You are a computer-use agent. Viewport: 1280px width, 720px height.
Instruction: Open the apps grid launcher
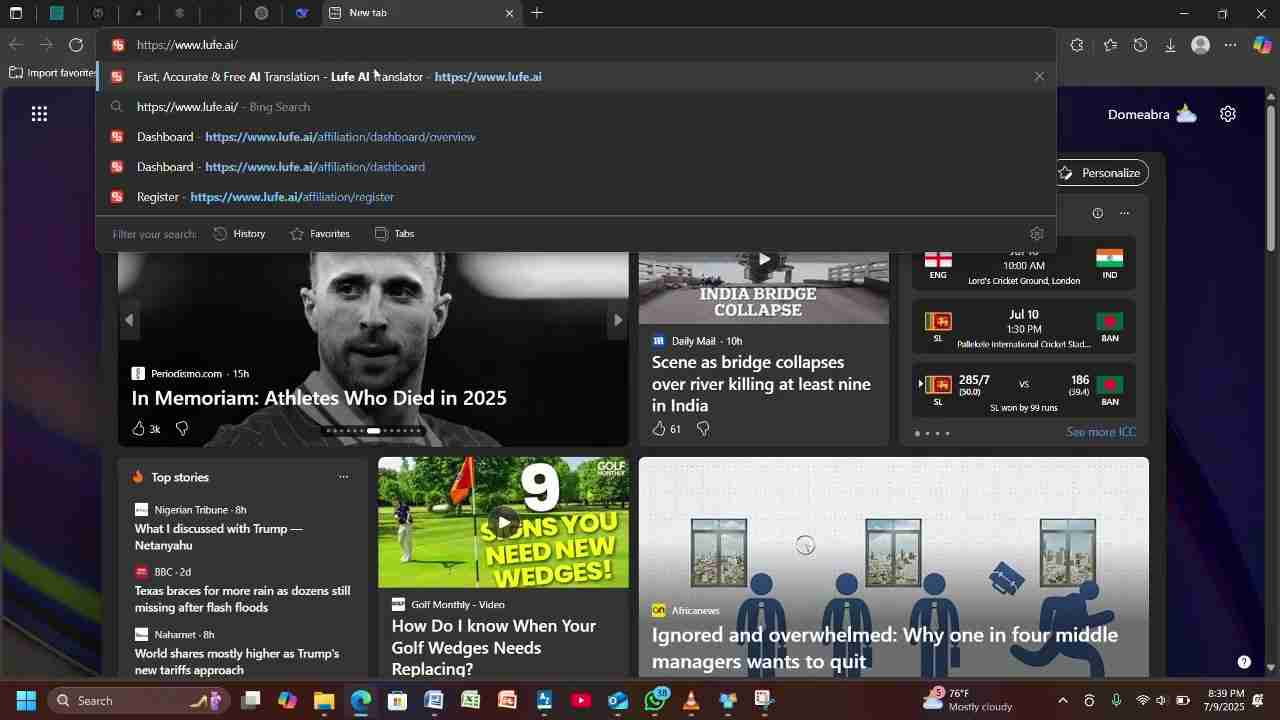pyautogui.click(x=39, y=114)
